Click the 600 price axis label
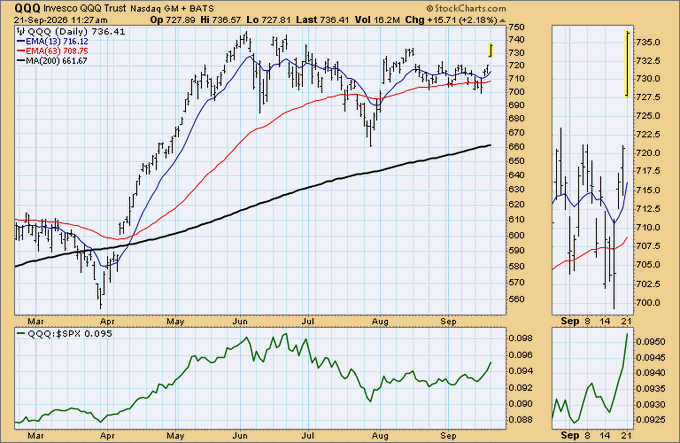Viewport: 680px width, 443px height. 517,235
